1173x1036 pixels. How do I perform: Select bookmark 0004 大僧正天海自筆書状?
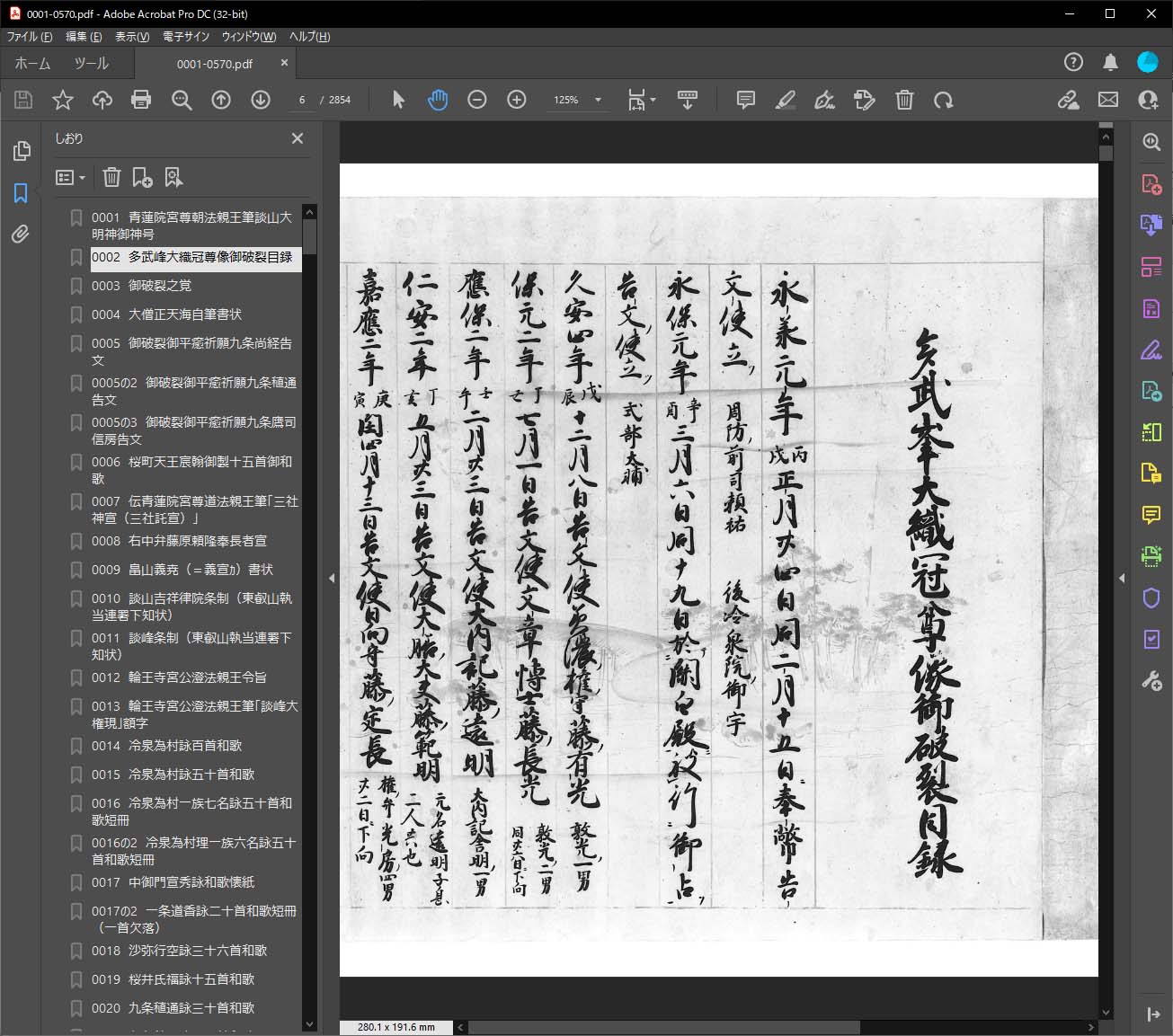click(166, 314)
